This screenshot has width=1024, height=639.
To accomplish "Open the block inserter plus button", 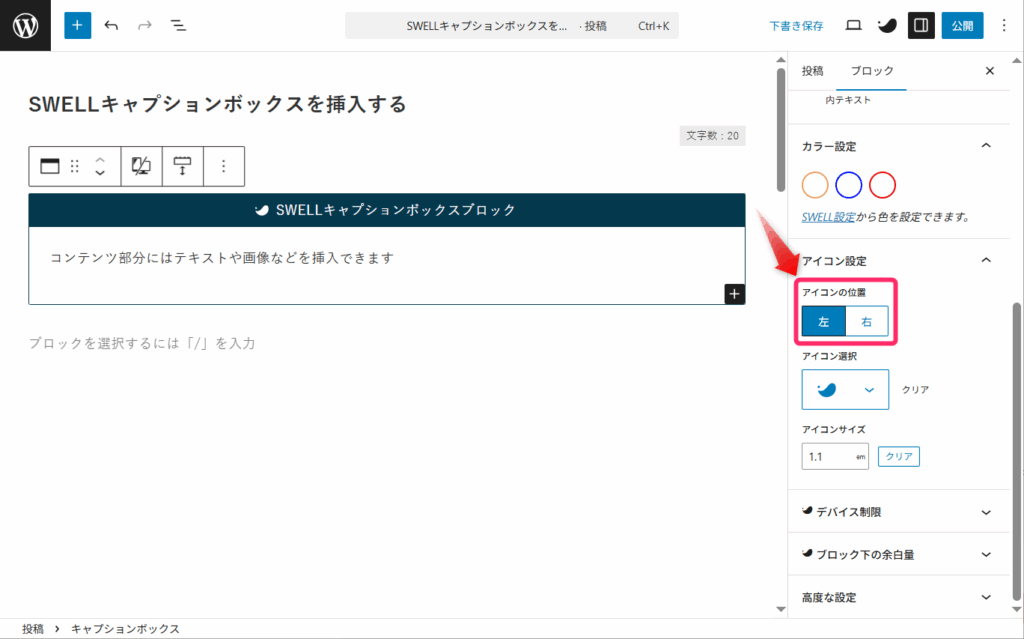I will (x=77, y=25).
